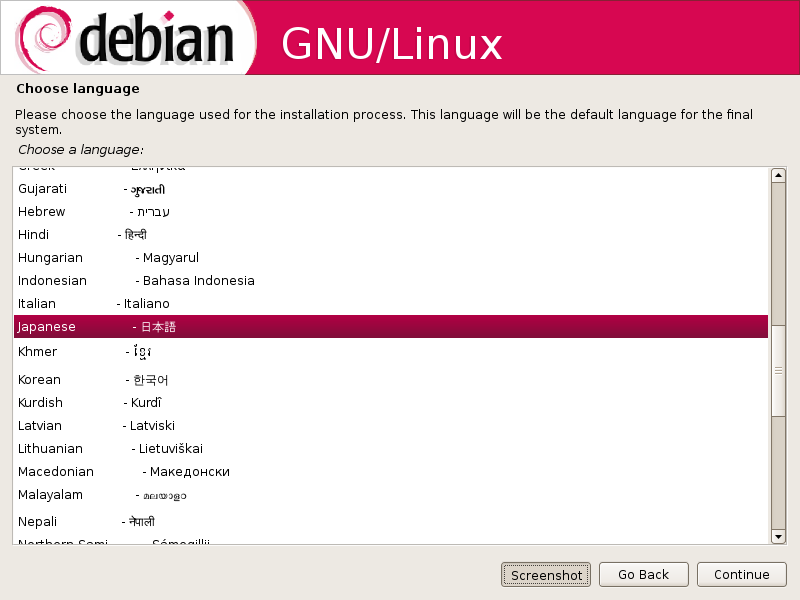This screenshot has height=600, width=800.
Task: Click Continue to proceed
Action: tap(741, 575)
